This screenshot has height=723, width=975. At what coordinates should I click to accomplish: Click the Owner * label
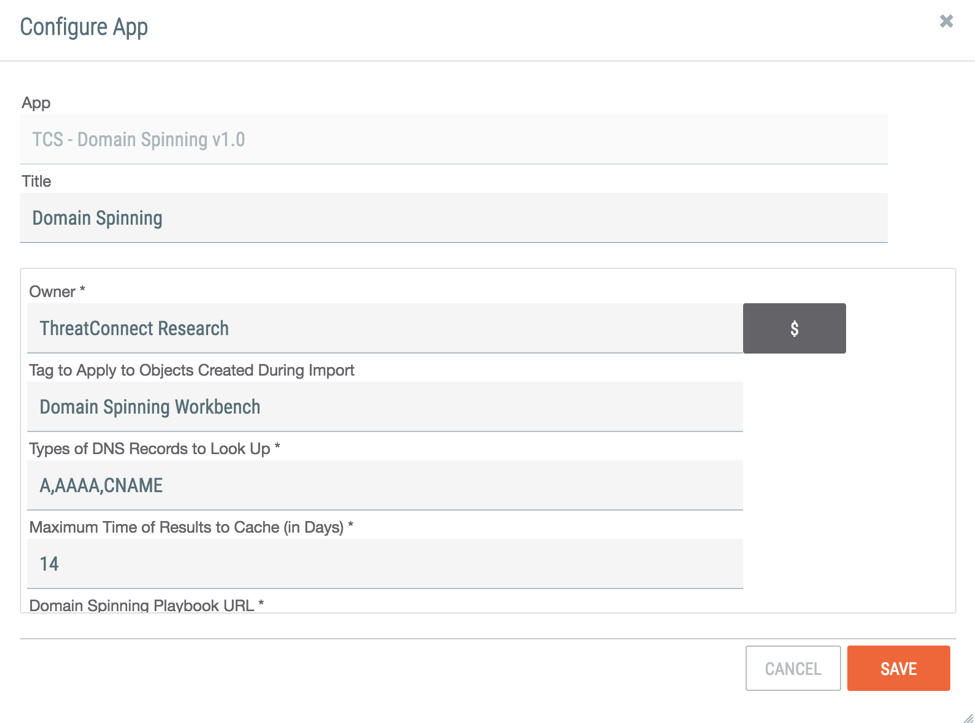coord(57,292)
